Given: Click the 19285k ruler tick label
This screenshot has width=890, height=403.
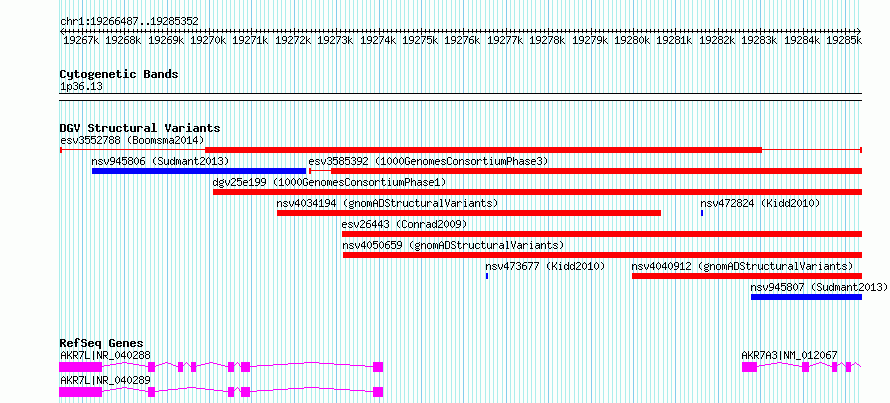Looking at the screenshot, I should click(x=845, y=41).
